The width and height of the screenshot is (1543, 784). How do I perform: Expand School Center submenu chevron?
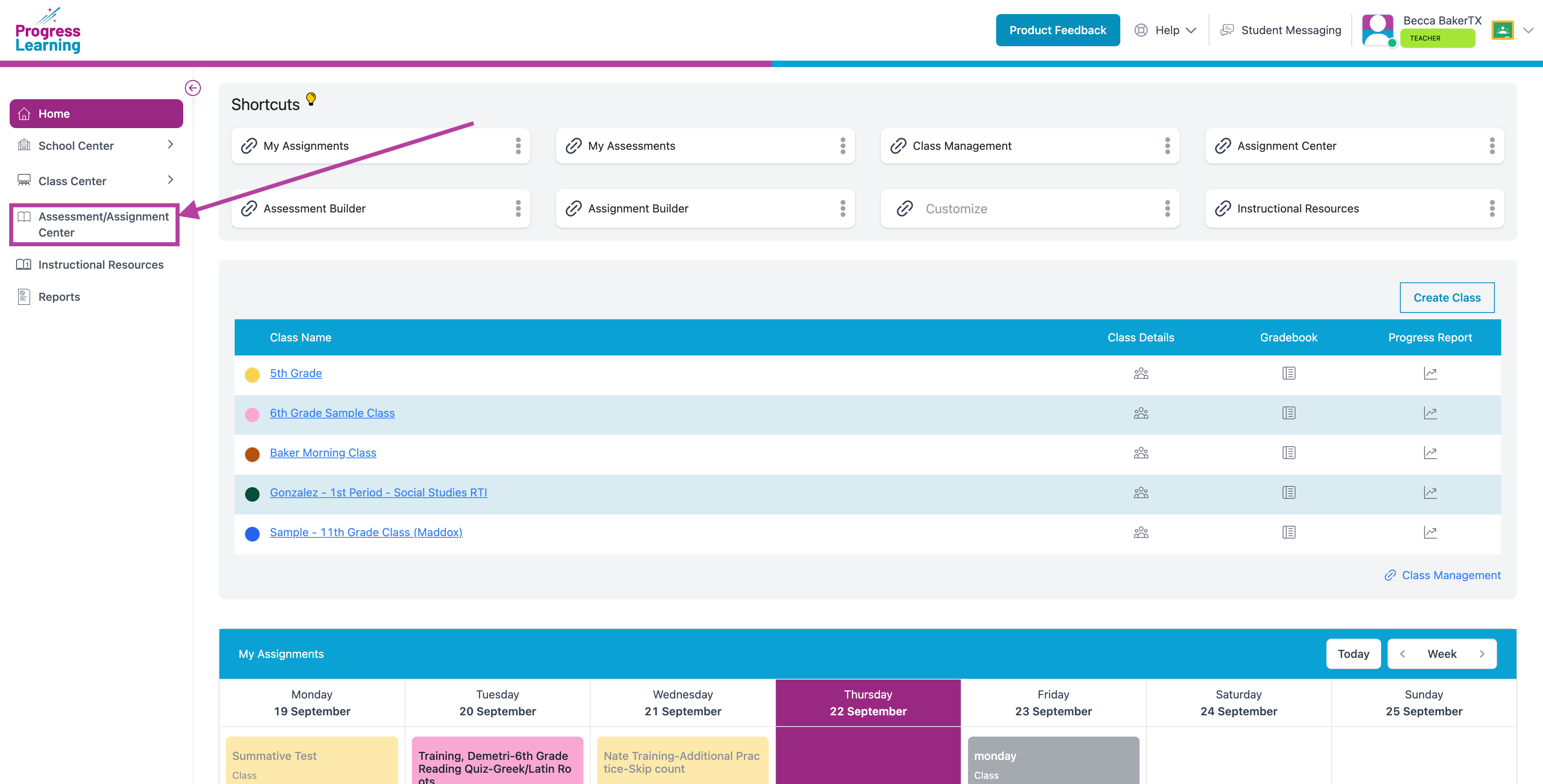(x=171, y=145)
